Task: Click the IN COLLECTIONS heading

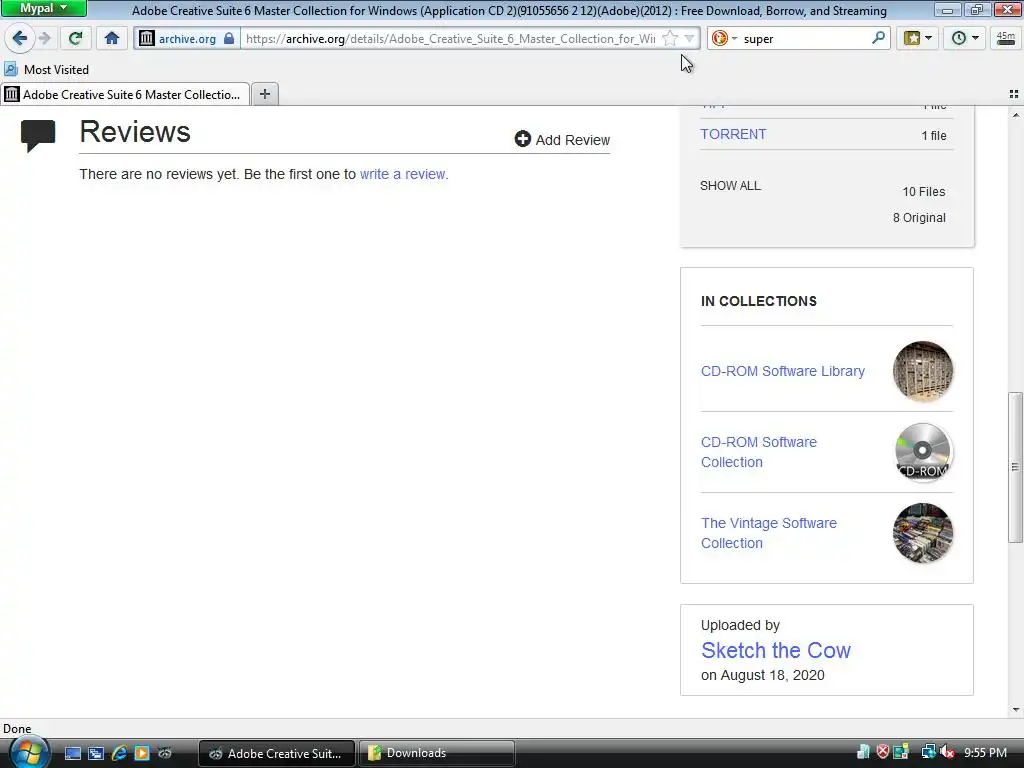Action: pos(758,301)
